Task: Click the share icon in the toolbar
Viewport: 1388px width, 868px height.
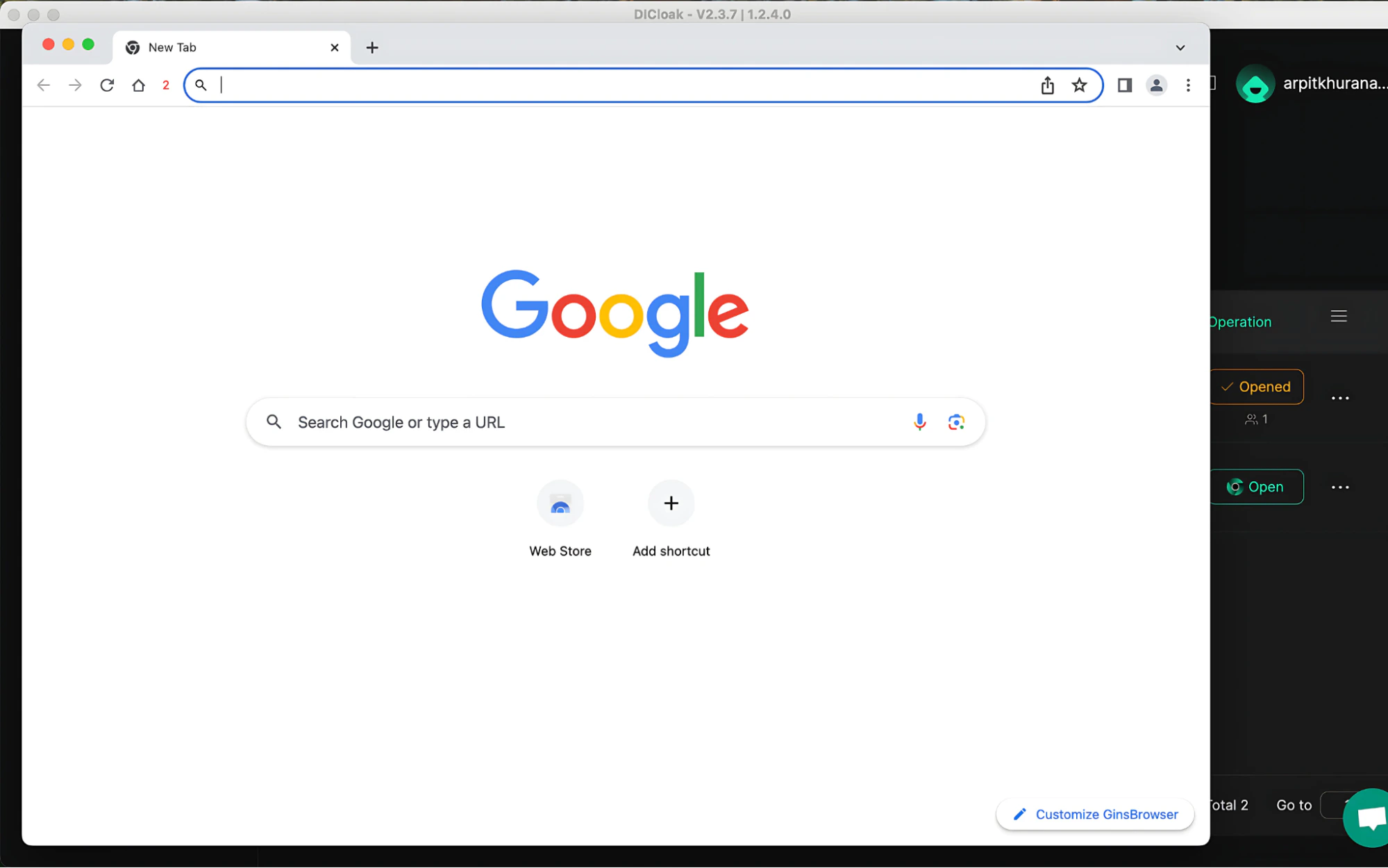Action: [1047, 85]
